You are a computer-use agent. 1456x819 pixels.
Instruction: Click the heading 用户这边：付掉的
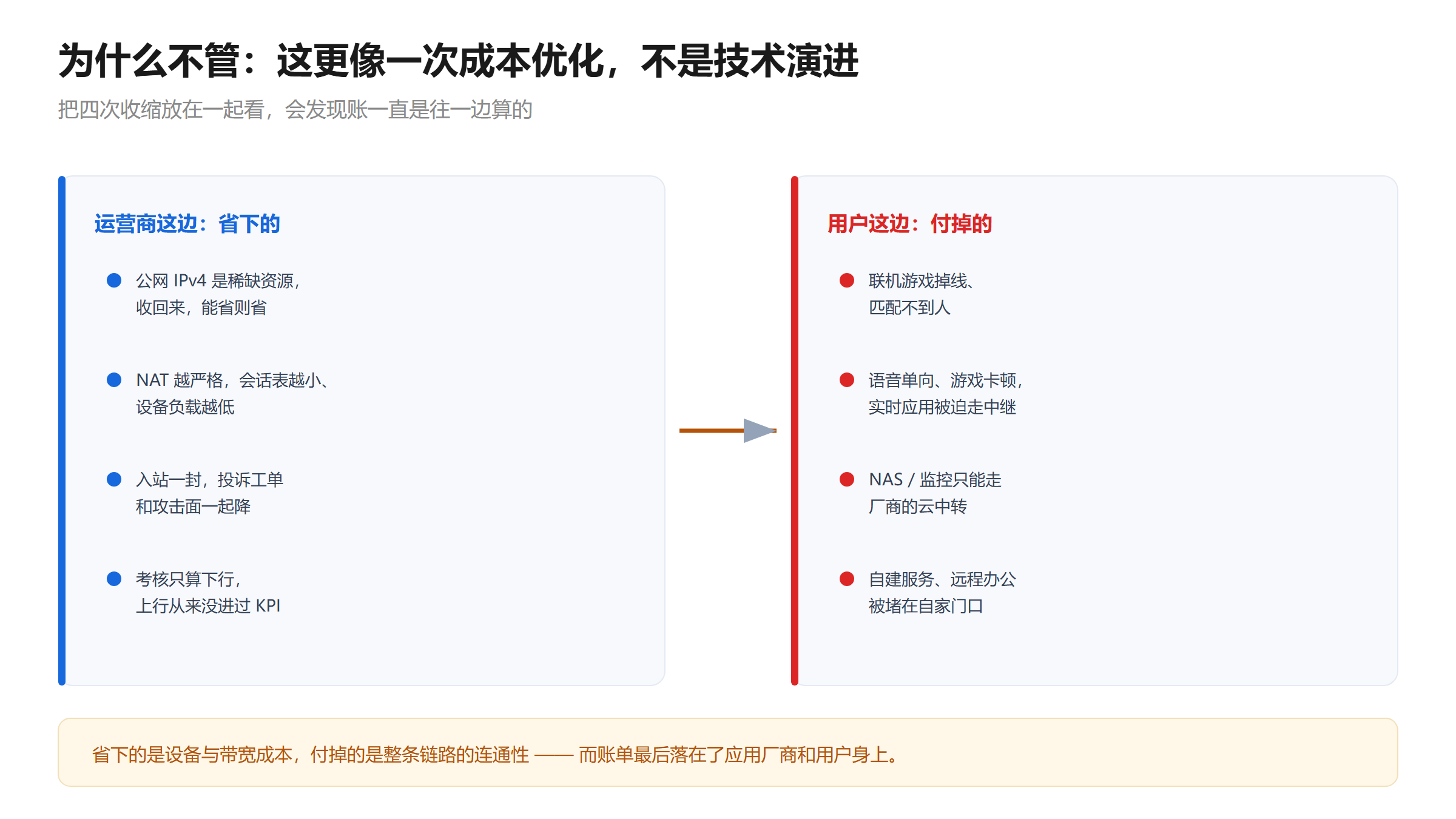click(x=909, y=224)
